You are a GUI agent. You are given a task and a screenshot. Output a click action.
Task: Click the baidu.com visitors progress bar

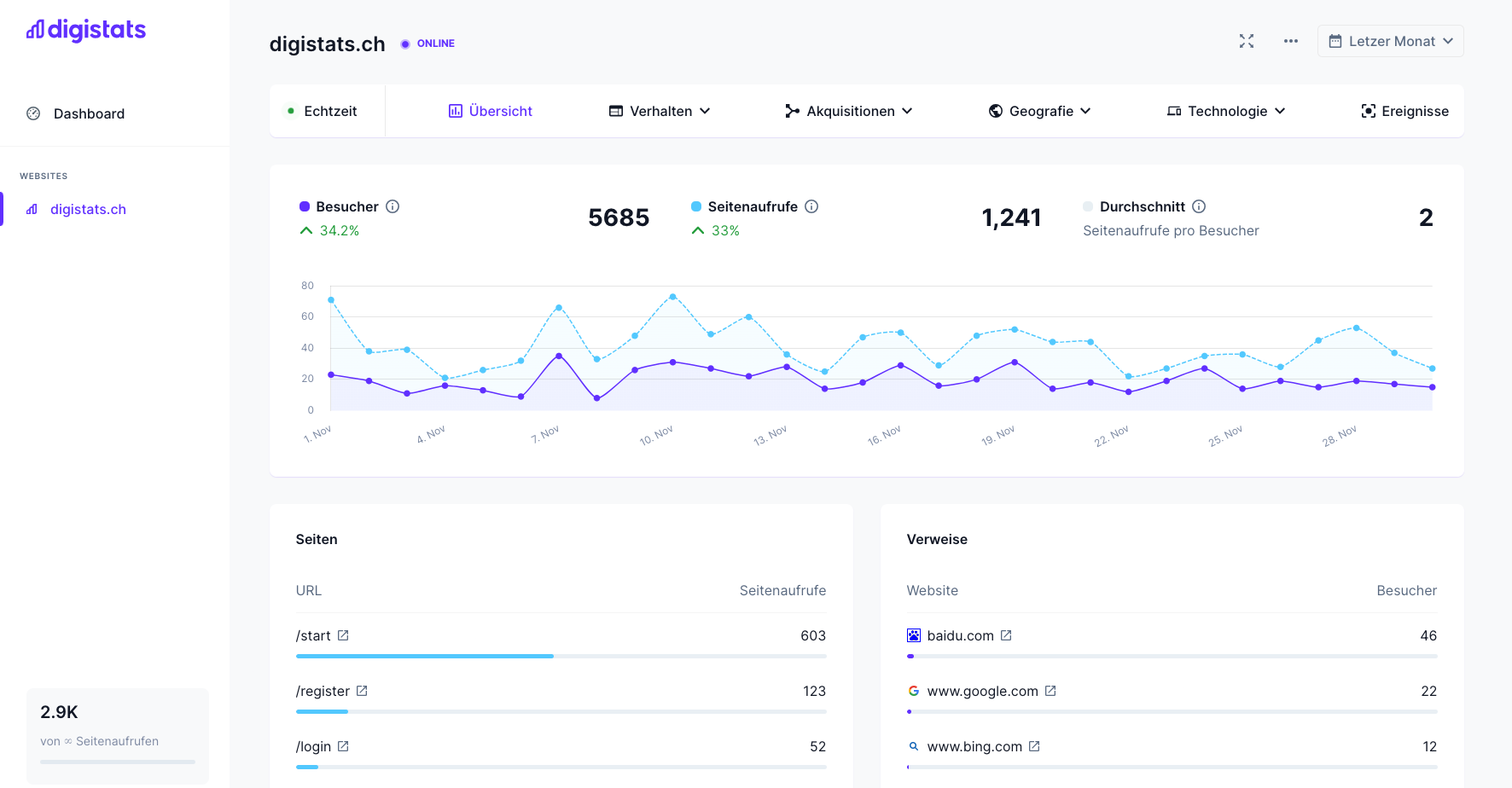click(x=1172, y=656)
